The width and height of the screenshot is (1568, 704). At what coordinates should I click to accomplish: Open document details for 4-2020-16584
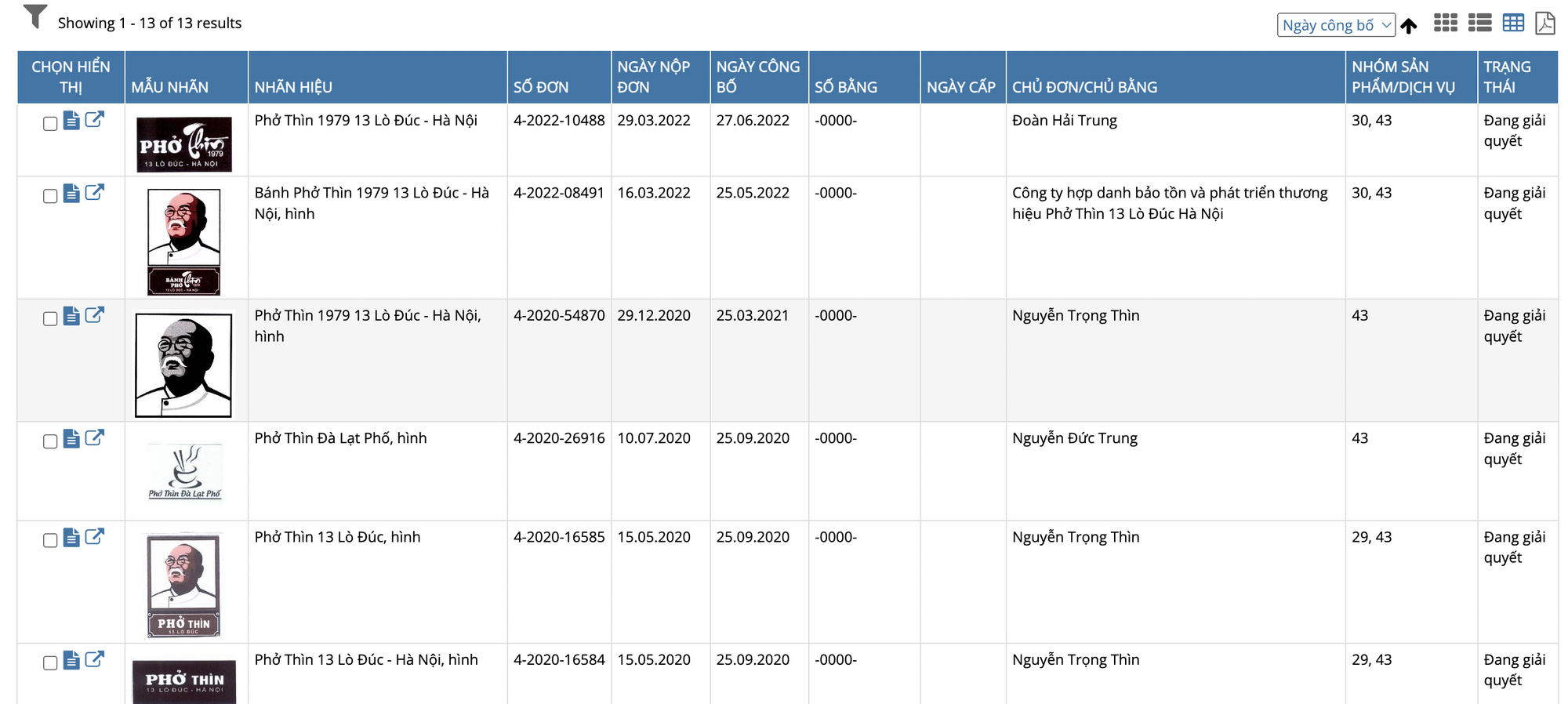(x=71, y=660)
